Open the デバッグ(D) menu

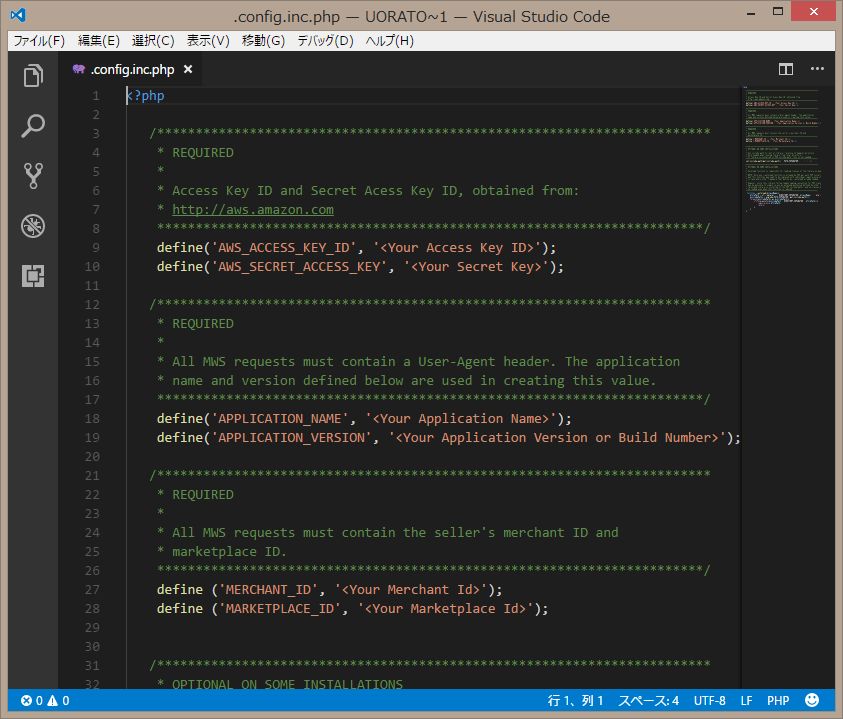325,41
